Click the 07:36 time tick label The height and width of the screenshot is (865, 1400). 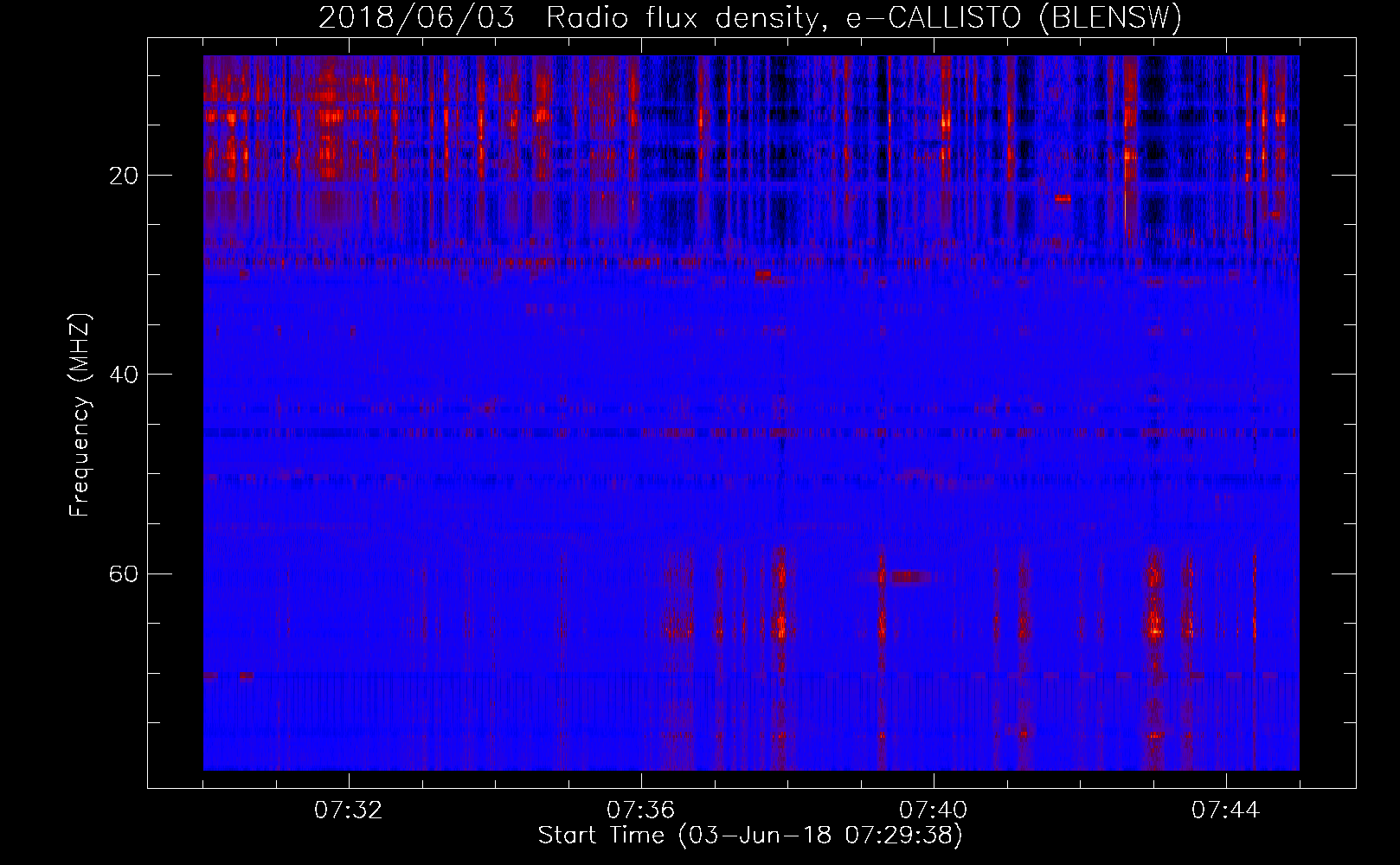[641, 811]
